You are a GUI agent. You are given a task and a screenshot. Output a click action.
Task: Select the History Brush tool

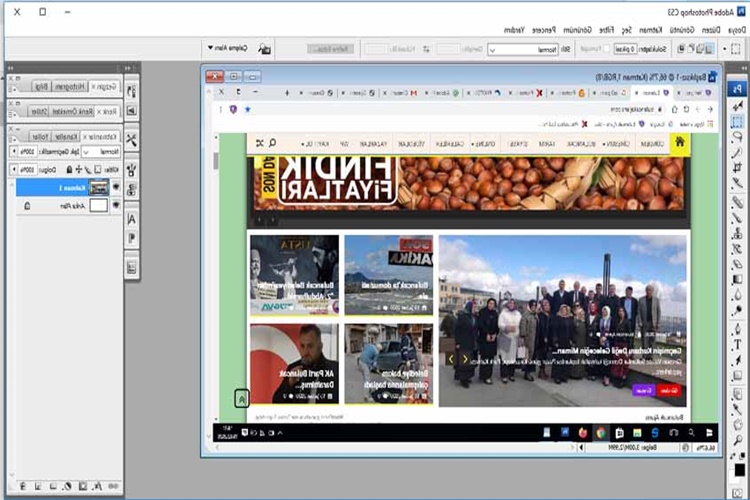pos(737,249)
